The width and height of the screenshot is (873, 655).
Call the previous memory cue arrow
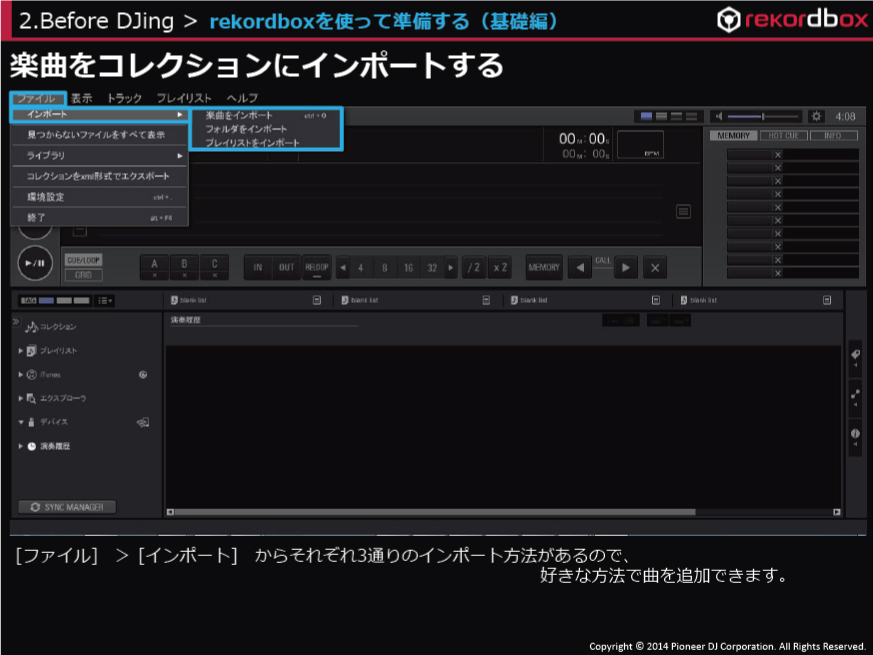[x=580, y=268]
